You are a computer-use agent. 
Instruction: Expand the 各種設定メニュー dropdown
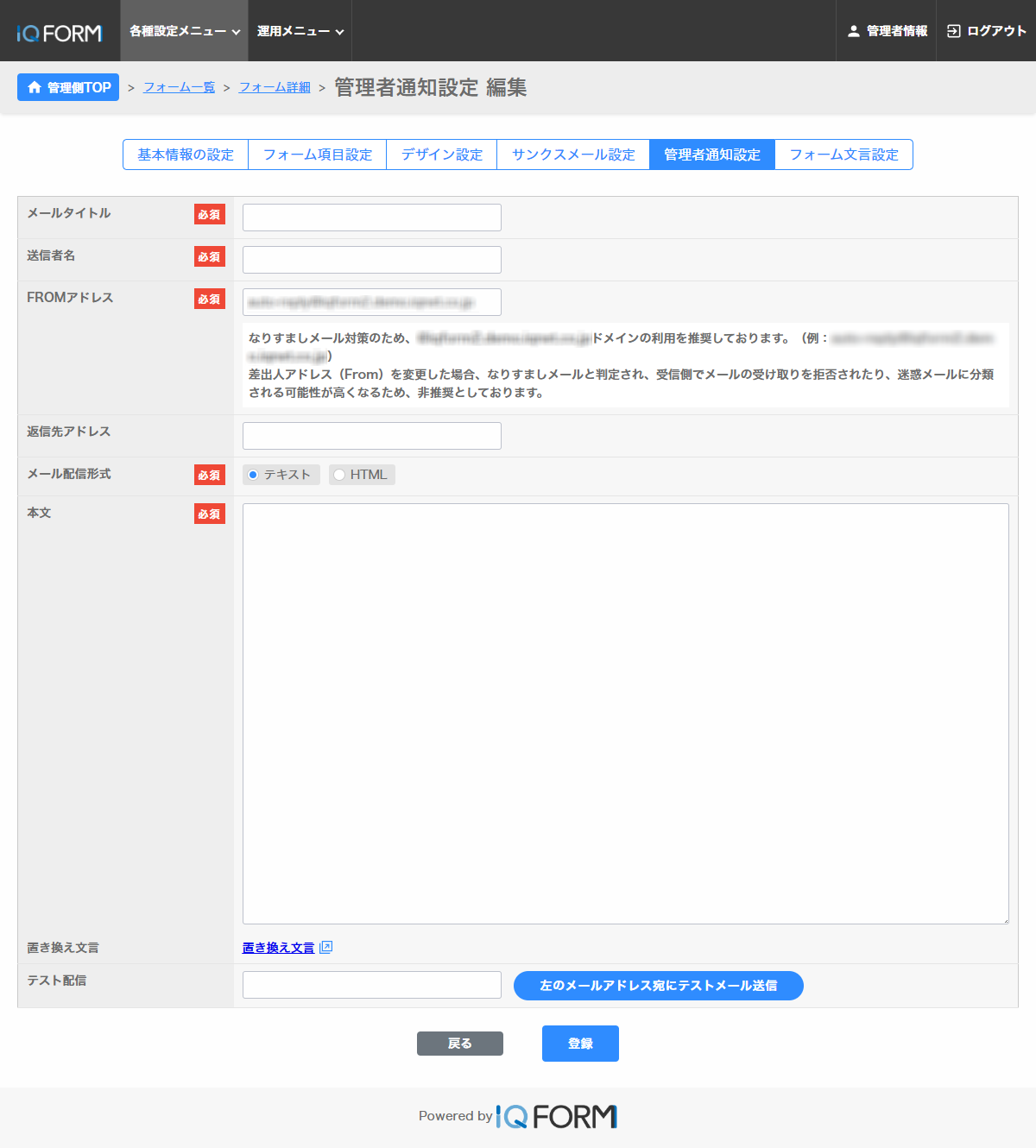[x=184, y=31]
